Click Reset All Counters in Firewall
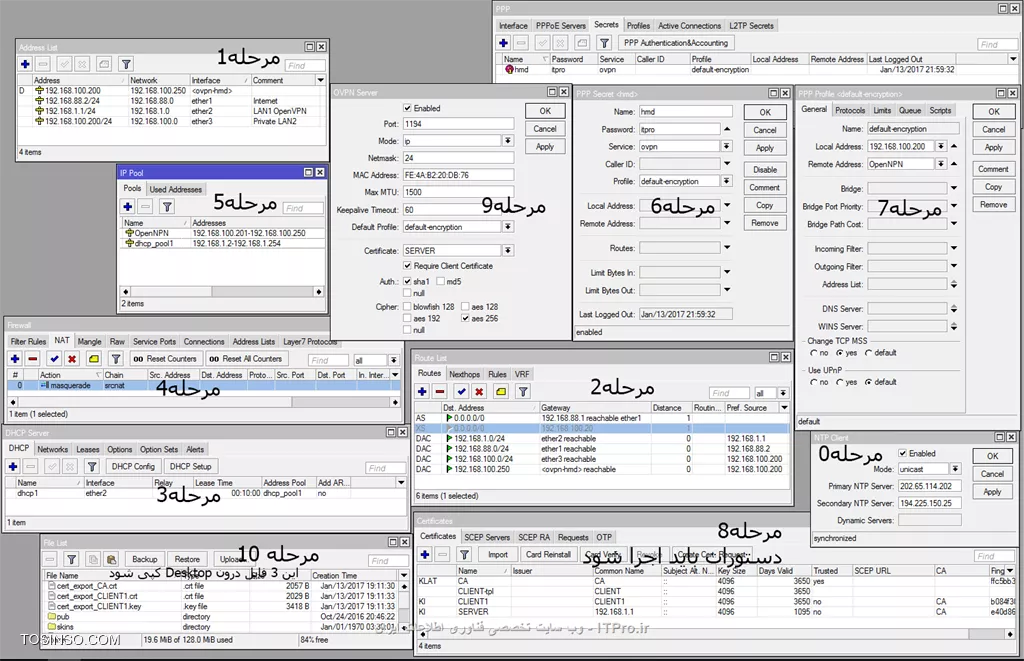 click(x=245, y=359)
